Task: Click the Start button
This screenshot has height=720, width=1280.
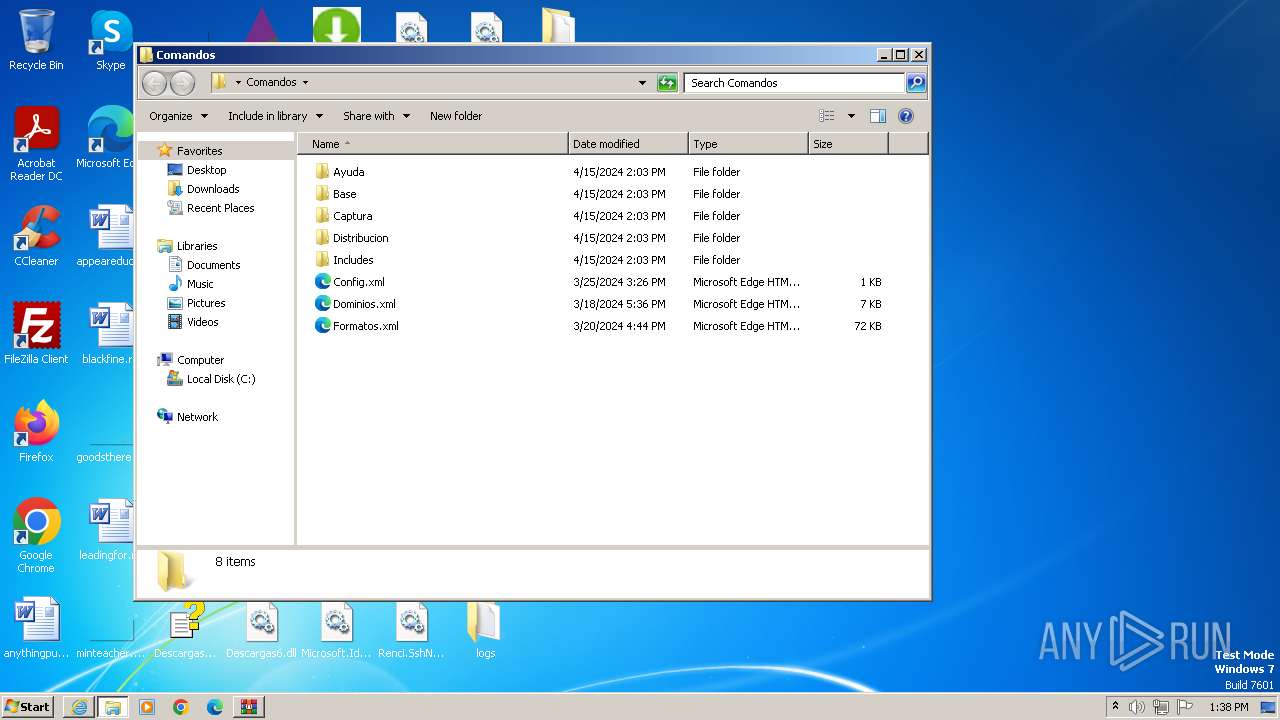Action: tap(29, 707)
